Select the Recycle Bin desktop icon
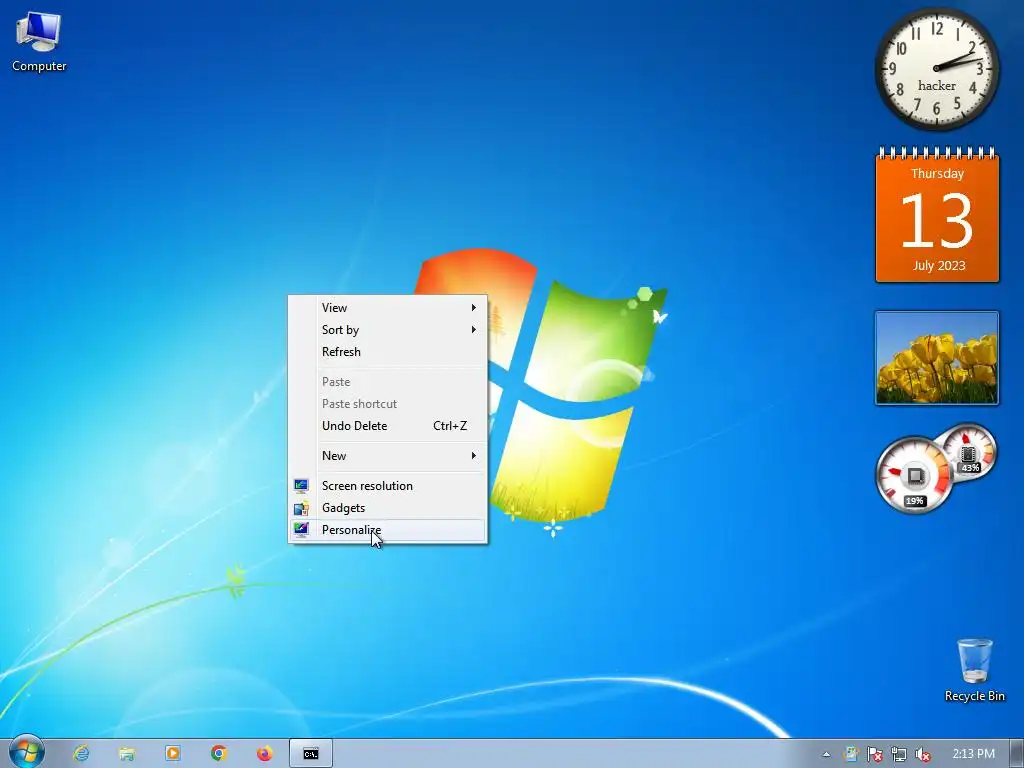Image resolution: width=1024 pixels, height=768 pixels. click(974, 670)
